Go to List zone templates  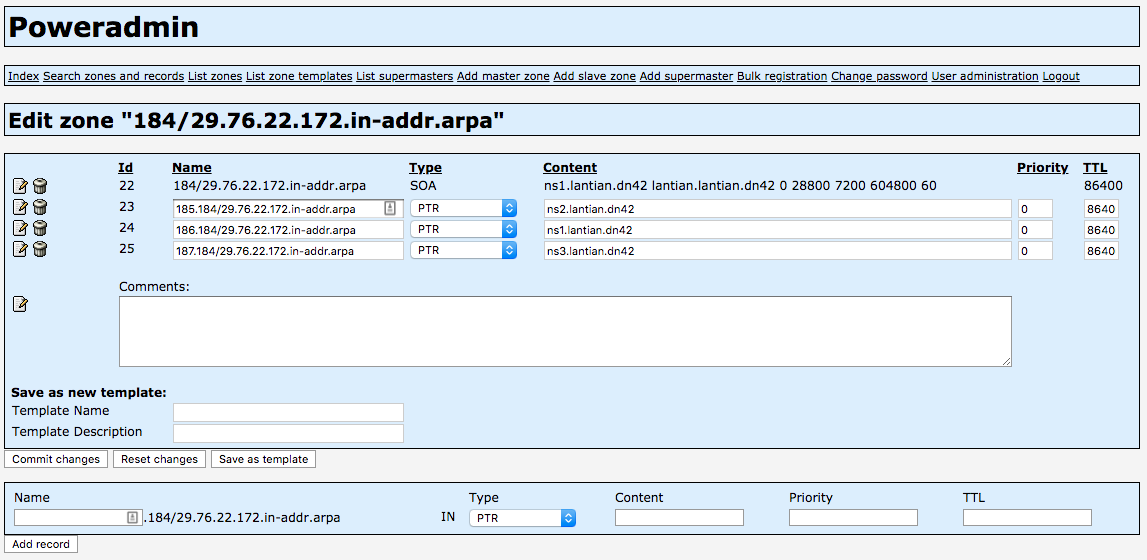[299, 76]
